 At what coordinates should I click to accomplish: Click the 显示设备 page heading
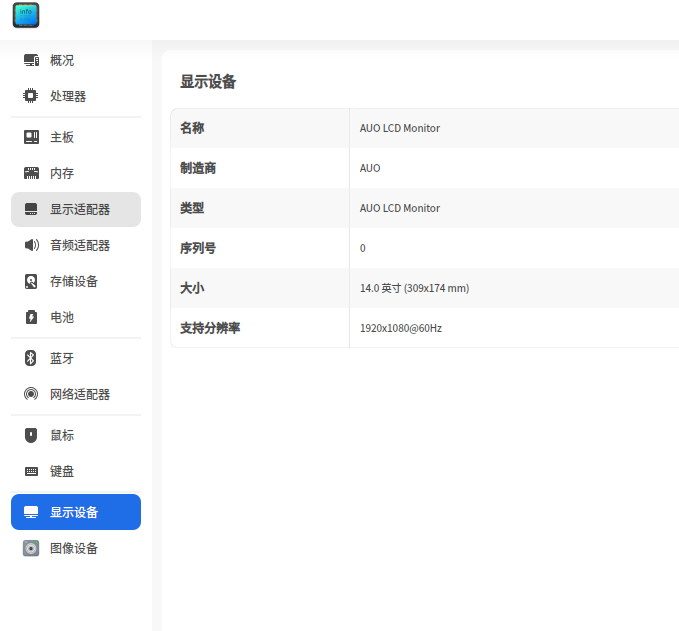208,81
